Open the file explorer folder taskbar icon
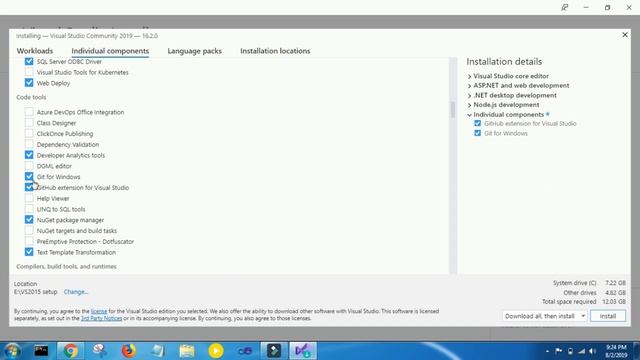 tap(187, 351)
